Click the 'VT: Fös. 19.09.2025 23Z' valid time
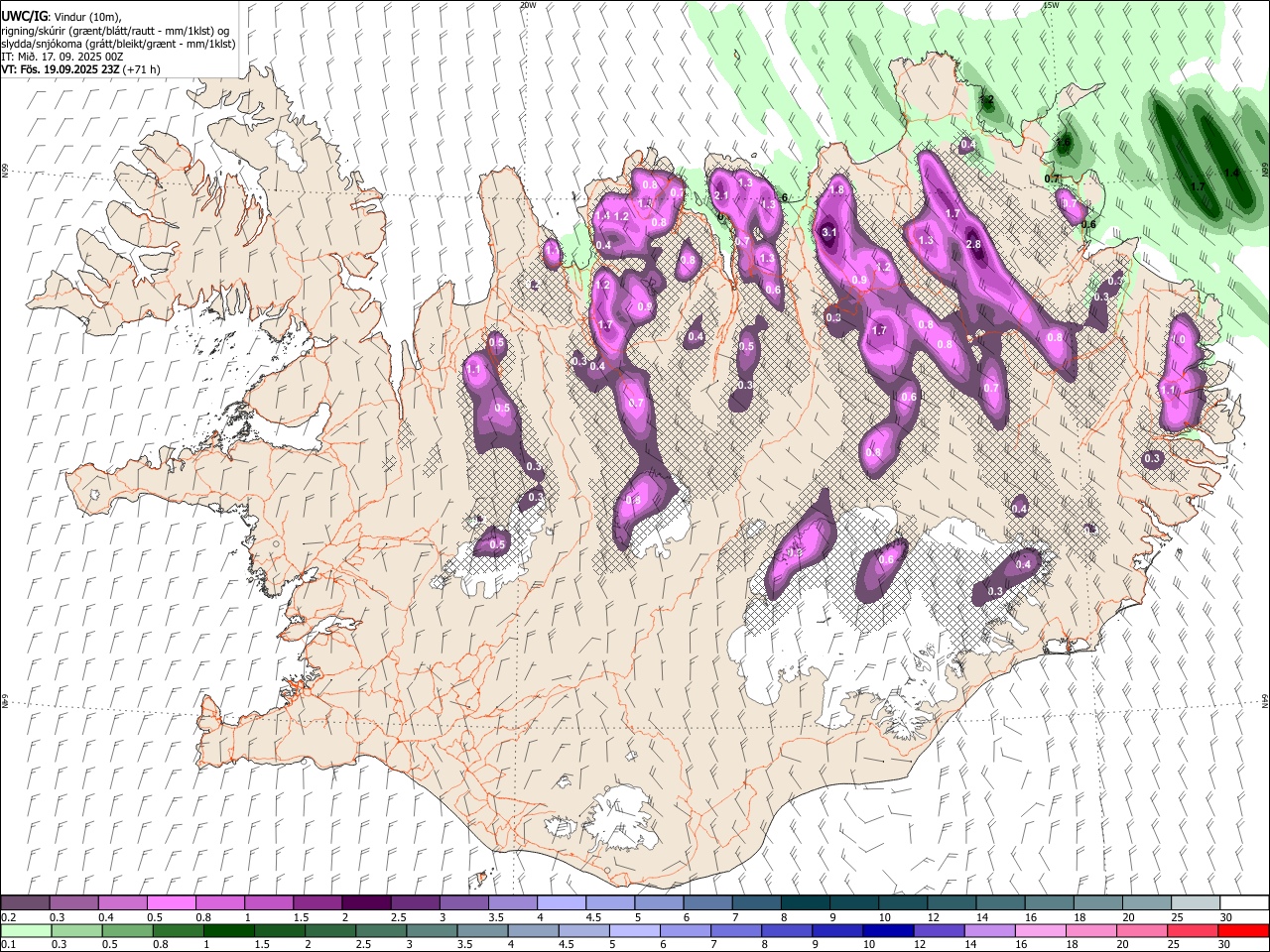Viewport: 1270px width, 952px height. pos(60,69)
